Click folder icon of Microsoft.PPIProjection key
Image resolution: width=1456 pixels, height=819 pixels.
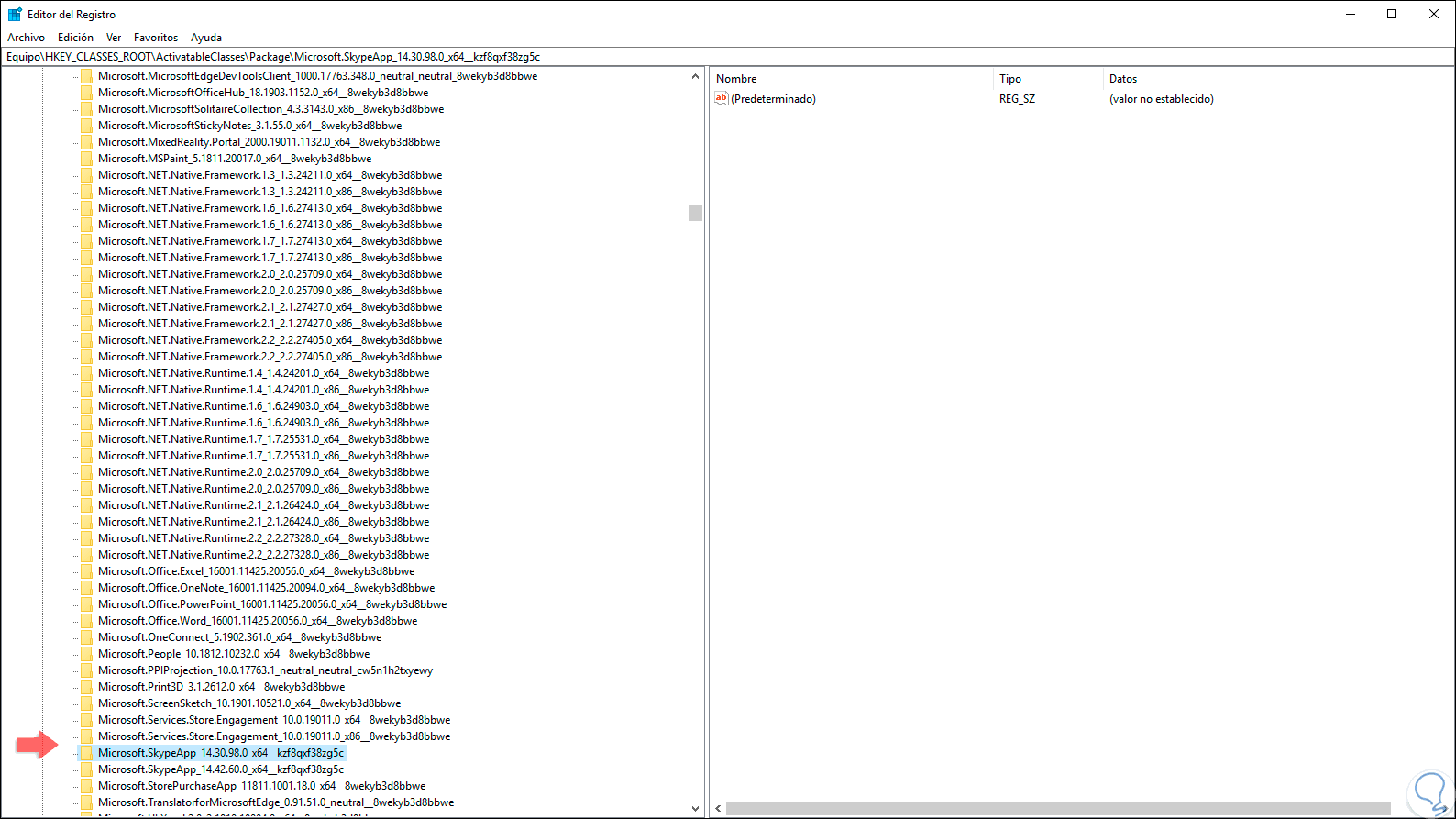[86, 670]
